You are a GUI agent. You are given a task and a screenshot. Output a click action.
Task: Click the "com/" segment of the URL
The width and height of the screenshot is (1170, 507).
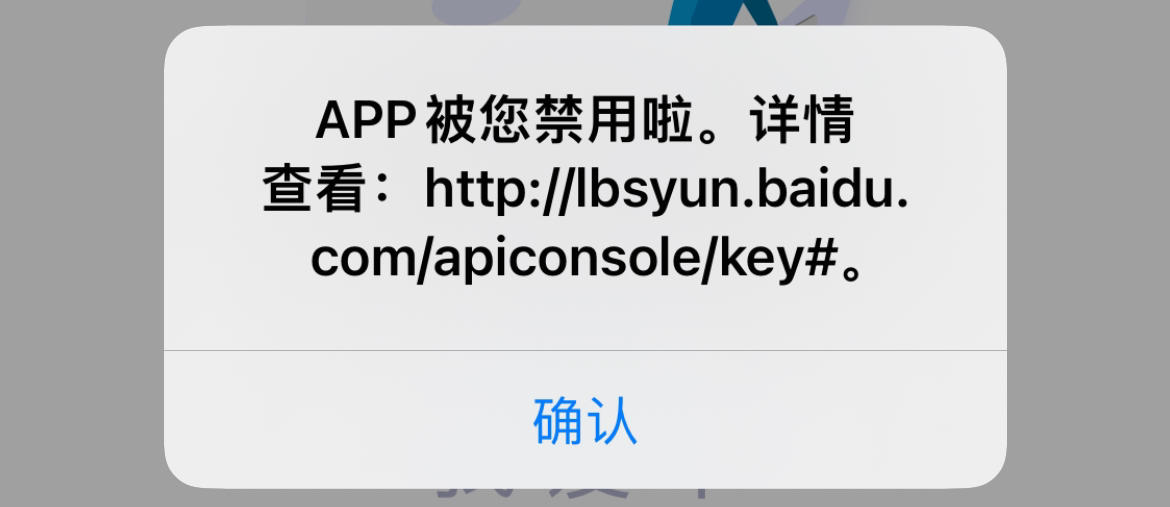click(370, 260)
